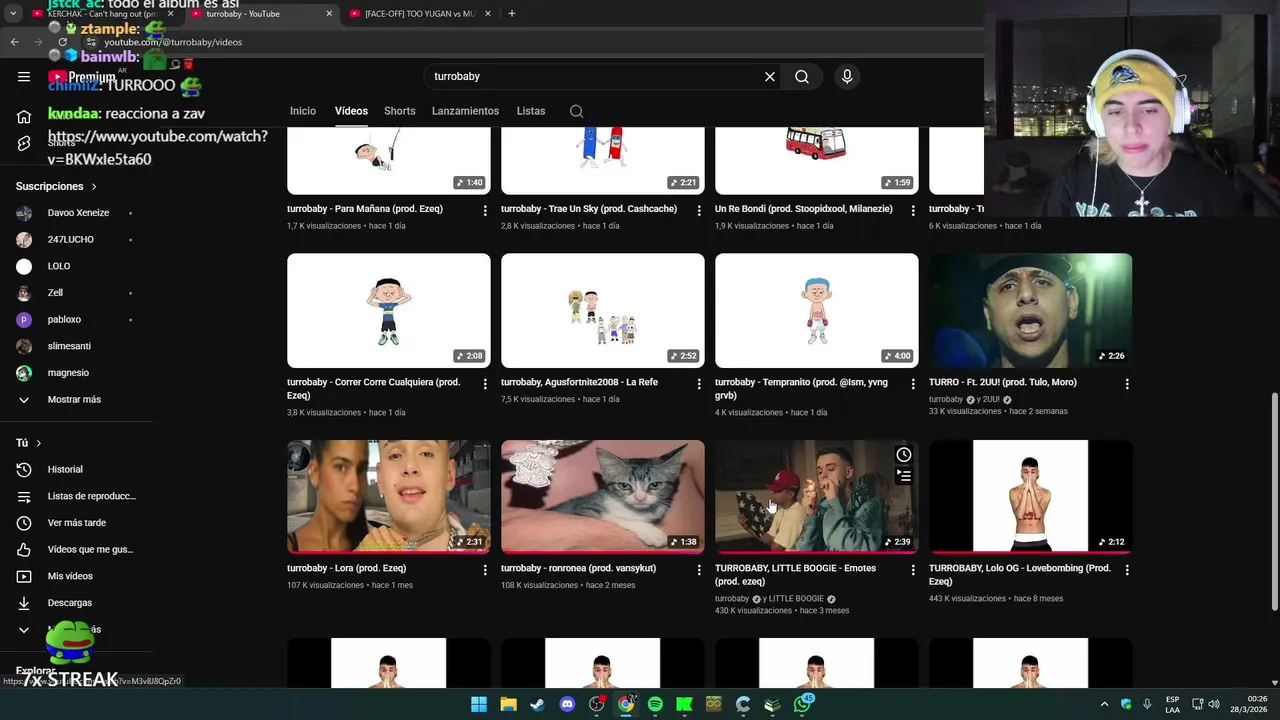Open options menu for ronronea video
1280x720 pixels.
[699, 569]
